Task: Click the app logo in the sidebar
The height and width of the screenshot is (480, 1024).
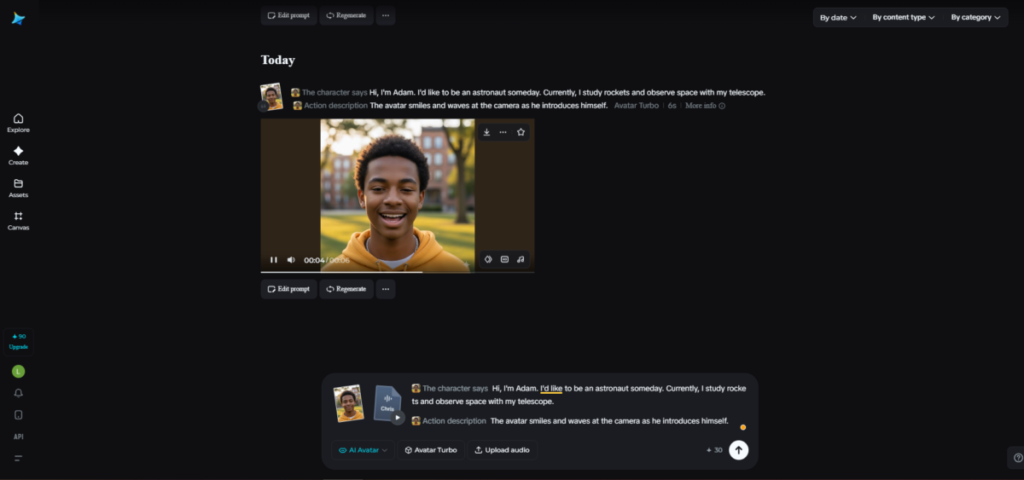Action: [x=18, y=18]
